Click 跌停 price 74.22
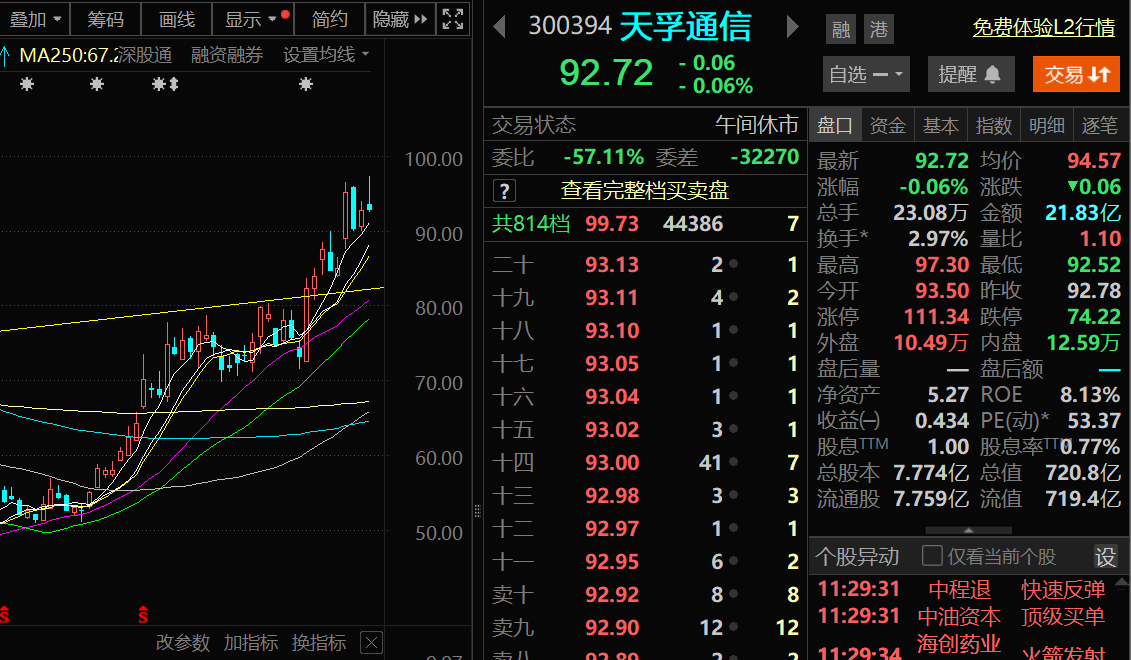Viewport: 1131px width, 660px height. click(x=1093, y=316)
